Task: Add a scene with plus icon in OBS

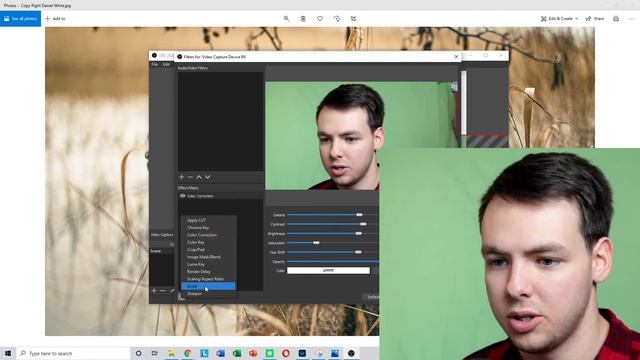Action: tap(154, 291)
